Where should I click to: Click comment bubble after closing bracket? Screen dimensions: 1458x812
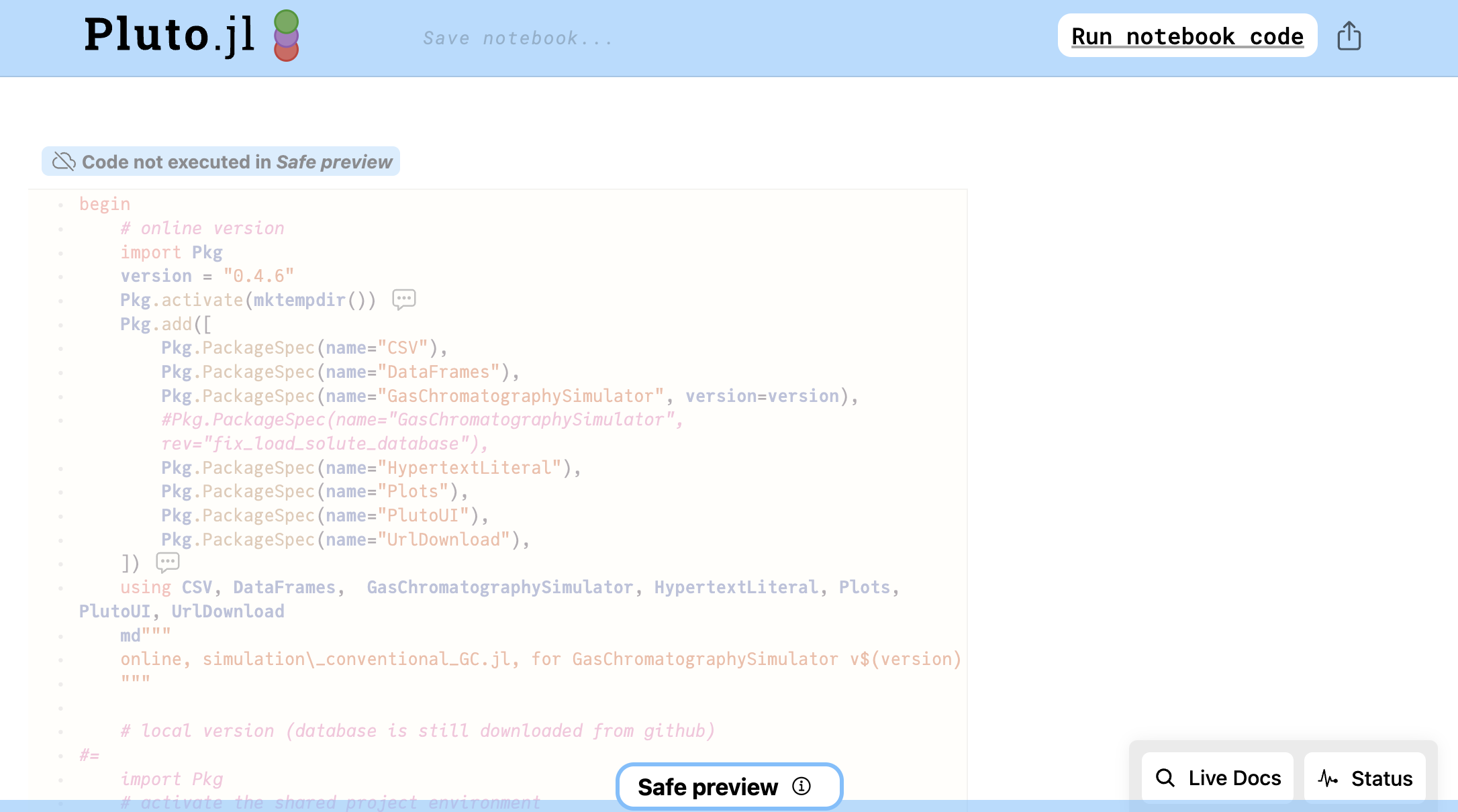click(168, 562)
